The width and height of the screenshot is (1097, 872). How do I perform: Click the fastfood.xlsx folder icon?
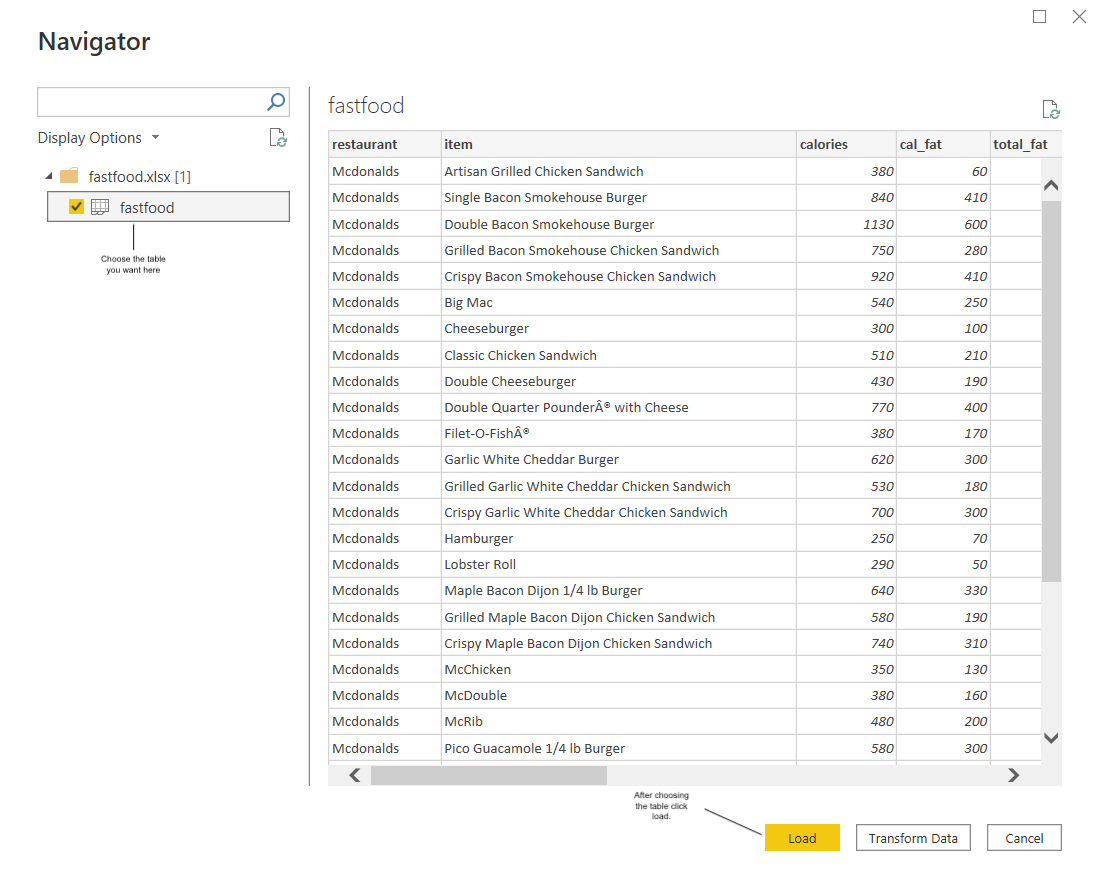point(69,176)
